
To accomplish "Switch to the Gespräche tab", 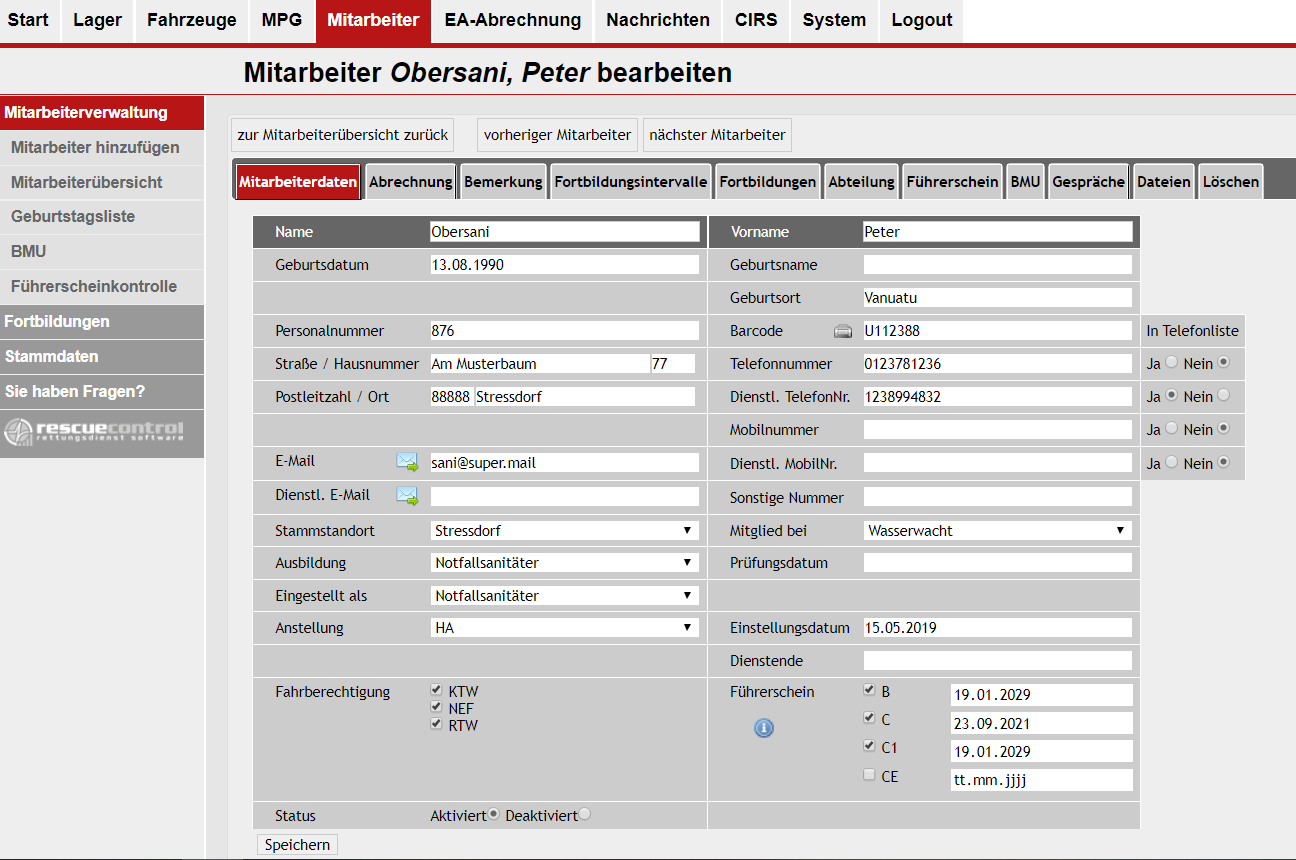I will point(1089,182).
